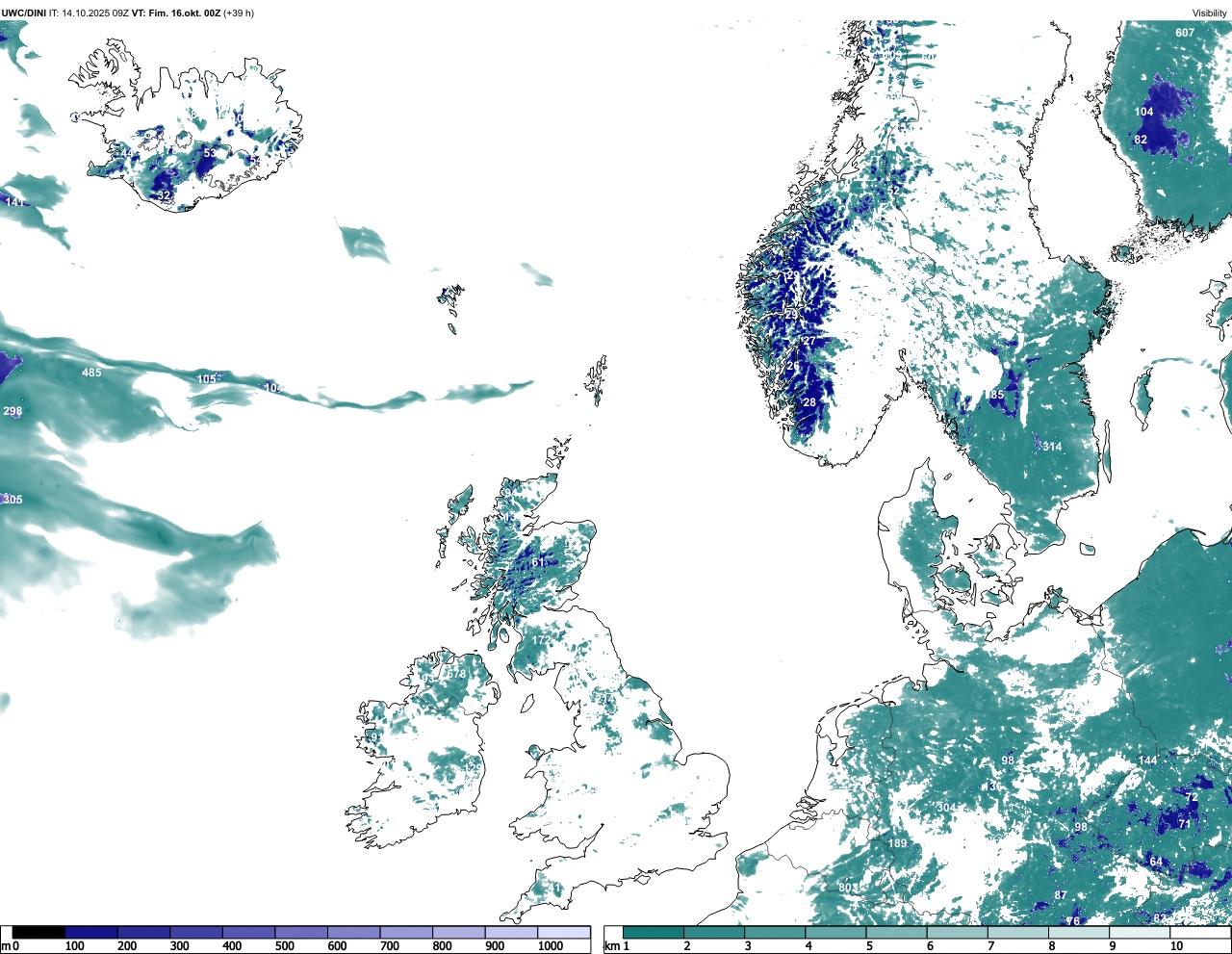The width and height of the screenshot is (1232, 954).
Task: Click the 'km 1' legend label
Action: [x=615, y=946]
